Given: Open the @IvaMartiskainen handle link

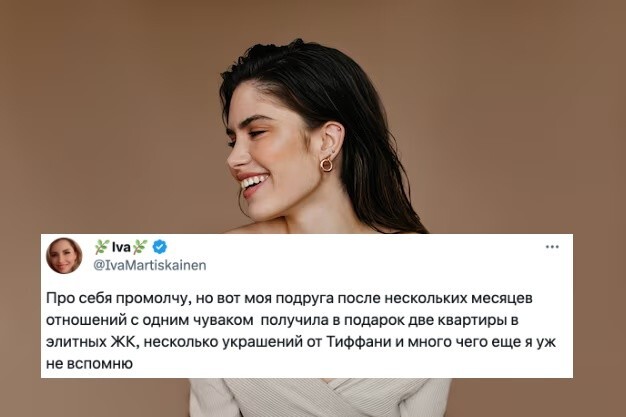Looking at the screenshot, I should pyautogui.click(x=150, y=265).
